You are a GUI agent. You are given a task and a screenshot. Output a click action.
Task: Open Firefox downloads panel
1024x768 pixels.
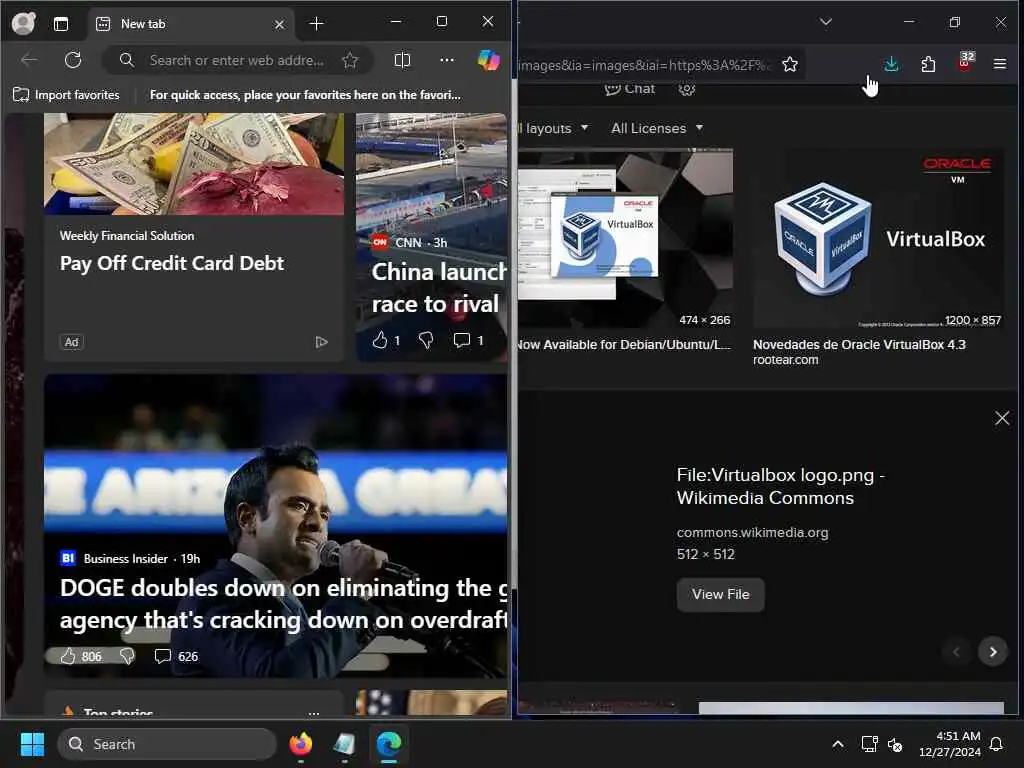891,64
